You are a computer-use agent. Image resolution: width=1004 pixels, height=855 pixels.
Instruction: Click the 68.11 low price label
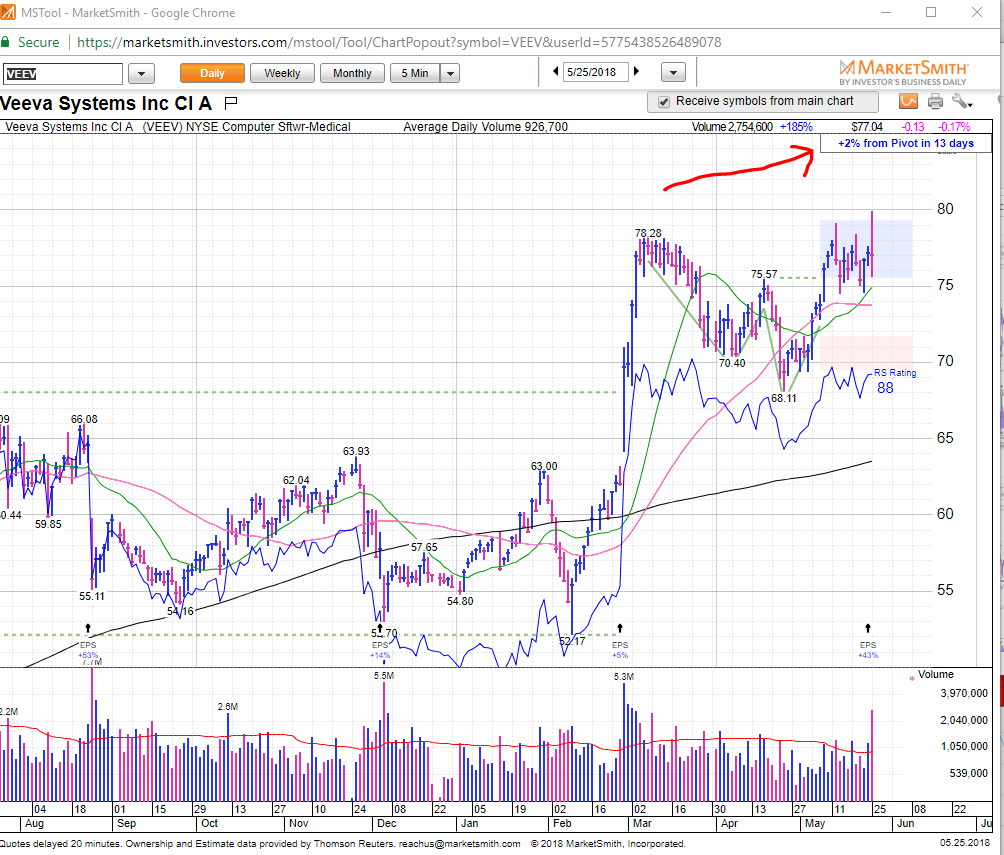784,398
